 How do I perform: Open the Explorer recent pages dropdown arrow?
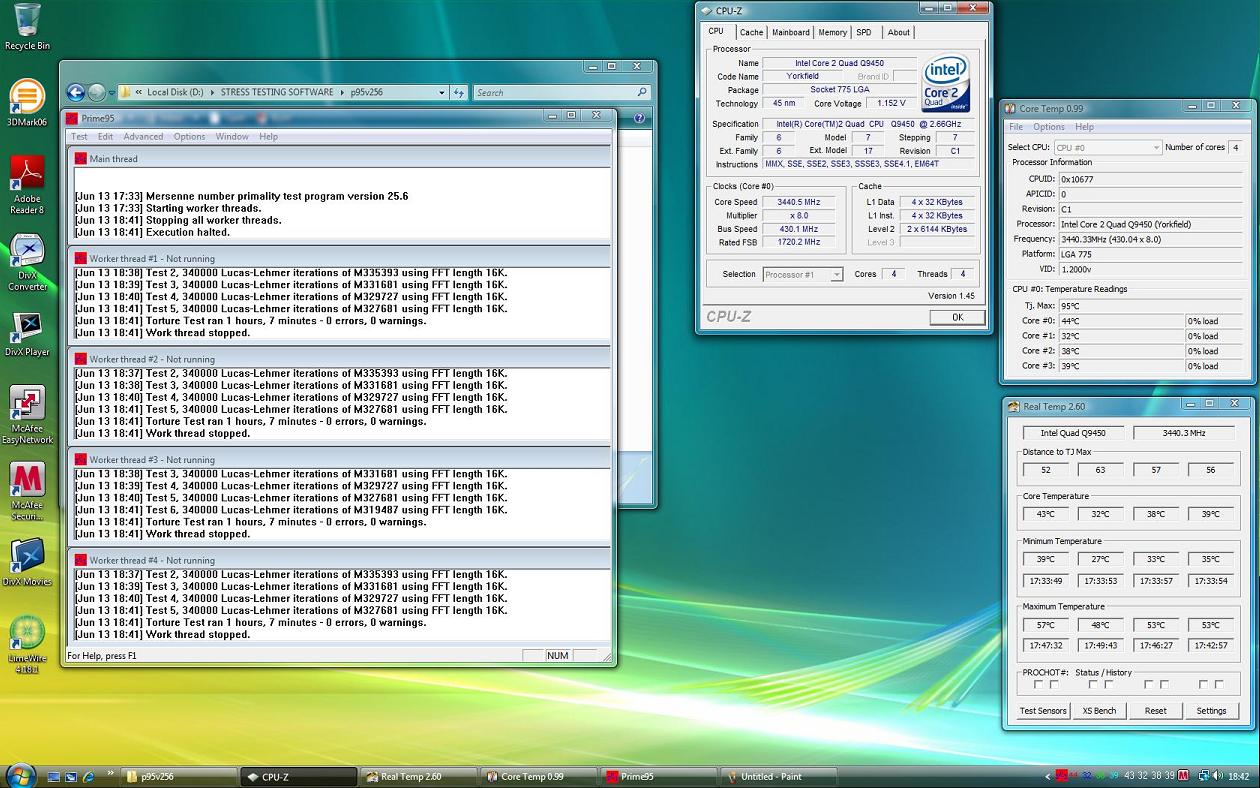point(111,92)
